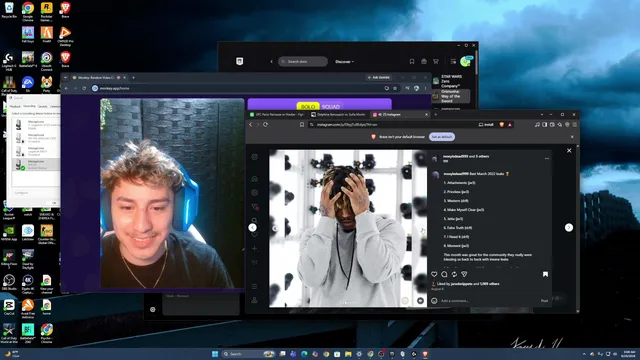Open comments with the speech bubble icon
This screenshot has height=360, width=640.
click(x=444, y=274)
